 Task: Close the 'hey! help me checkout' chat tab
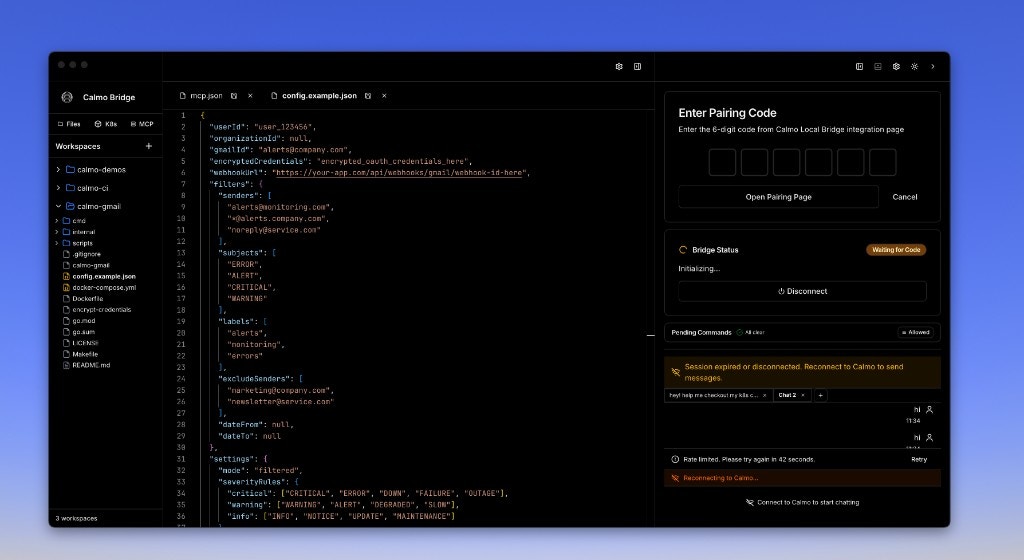[x=765, y=395]
